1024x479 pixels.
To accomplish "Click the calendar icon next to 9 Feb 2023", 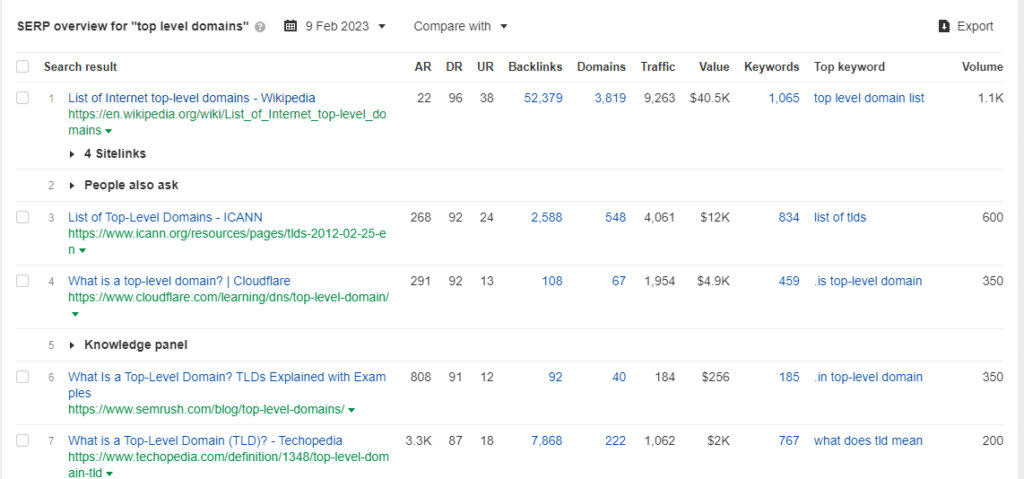I will (291, 26).
